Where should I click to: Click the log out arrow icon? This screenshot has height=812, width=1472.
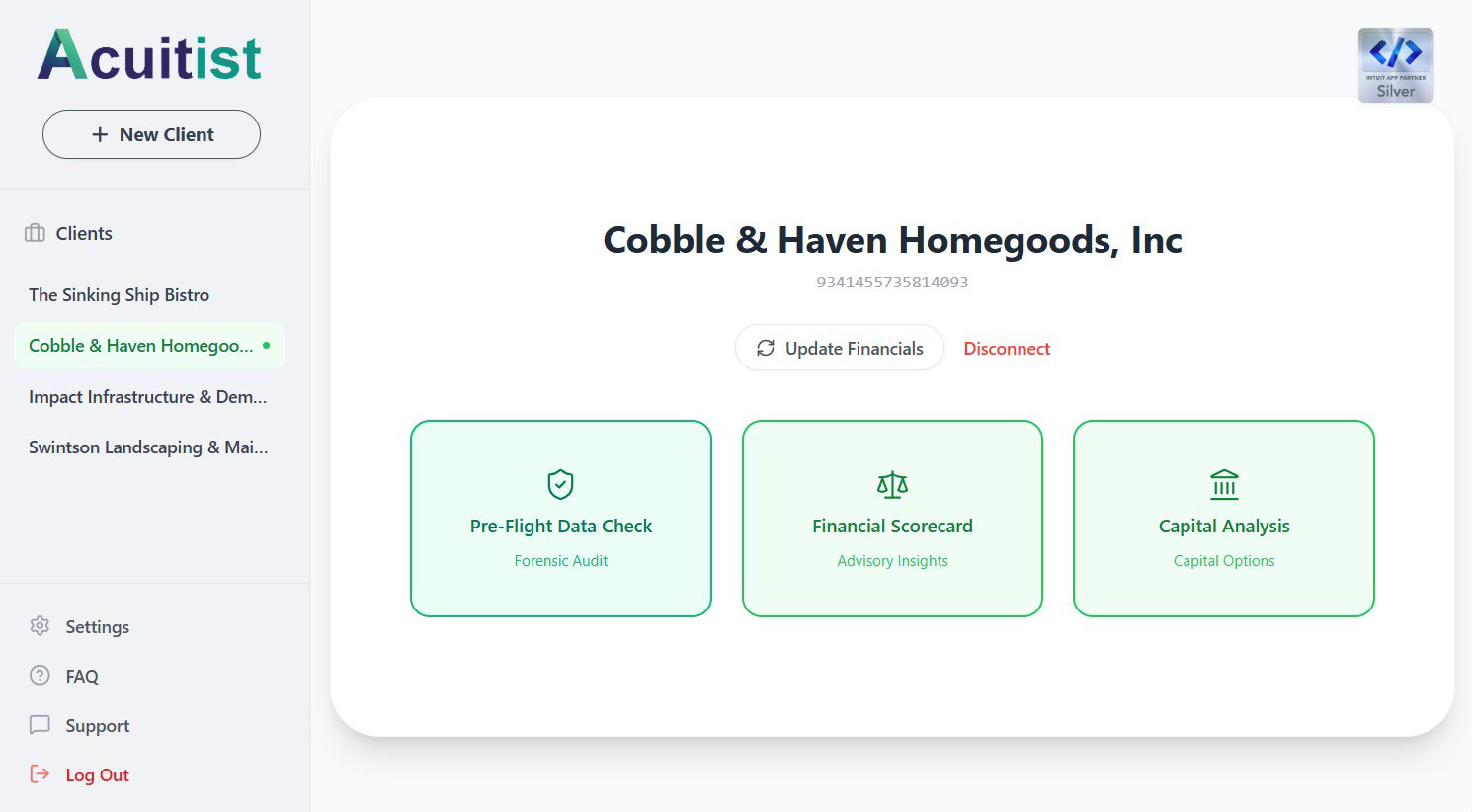tap(40, 774)
